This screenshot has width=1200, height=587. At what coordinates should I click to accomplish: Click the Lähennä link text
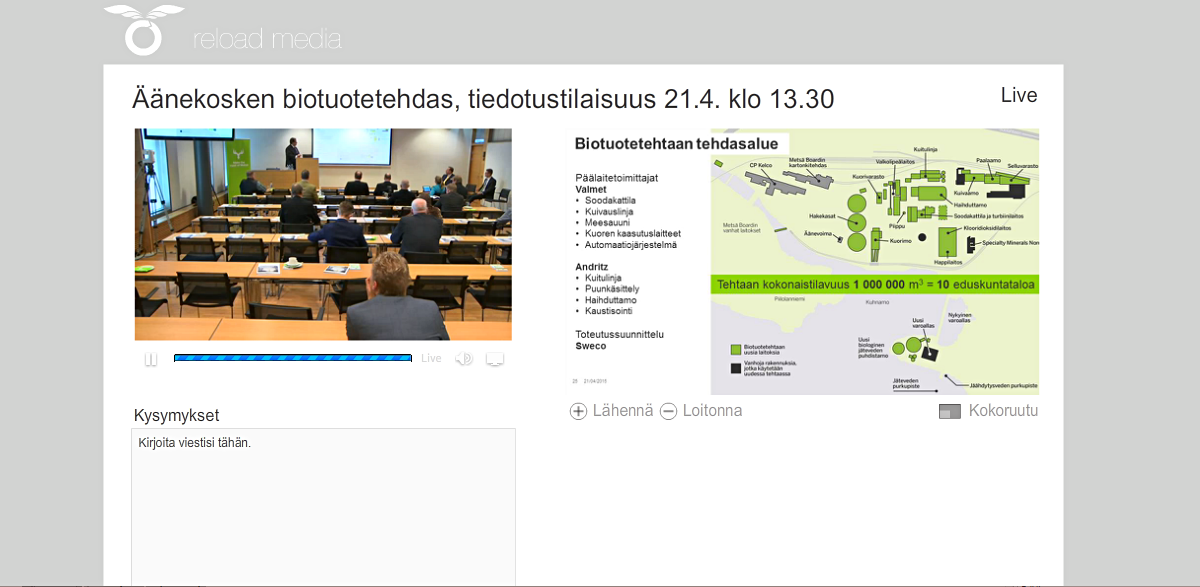coord(623,411)
